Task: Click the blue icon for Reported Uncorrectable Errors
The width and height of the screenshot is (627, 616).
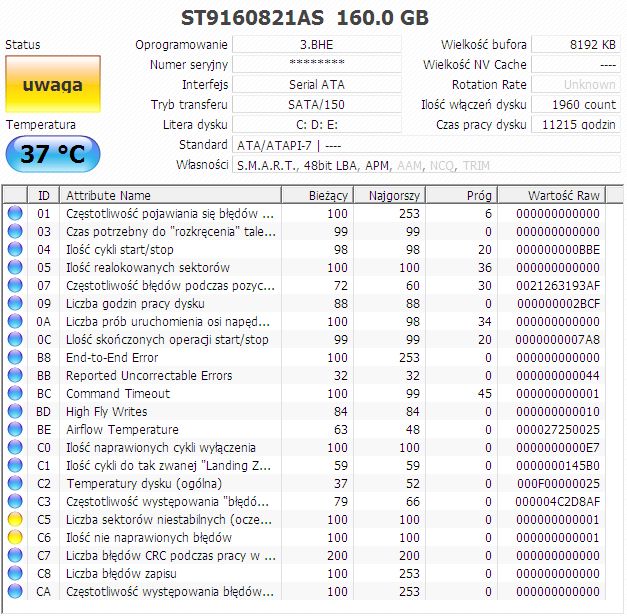Action: coord(15,375)
